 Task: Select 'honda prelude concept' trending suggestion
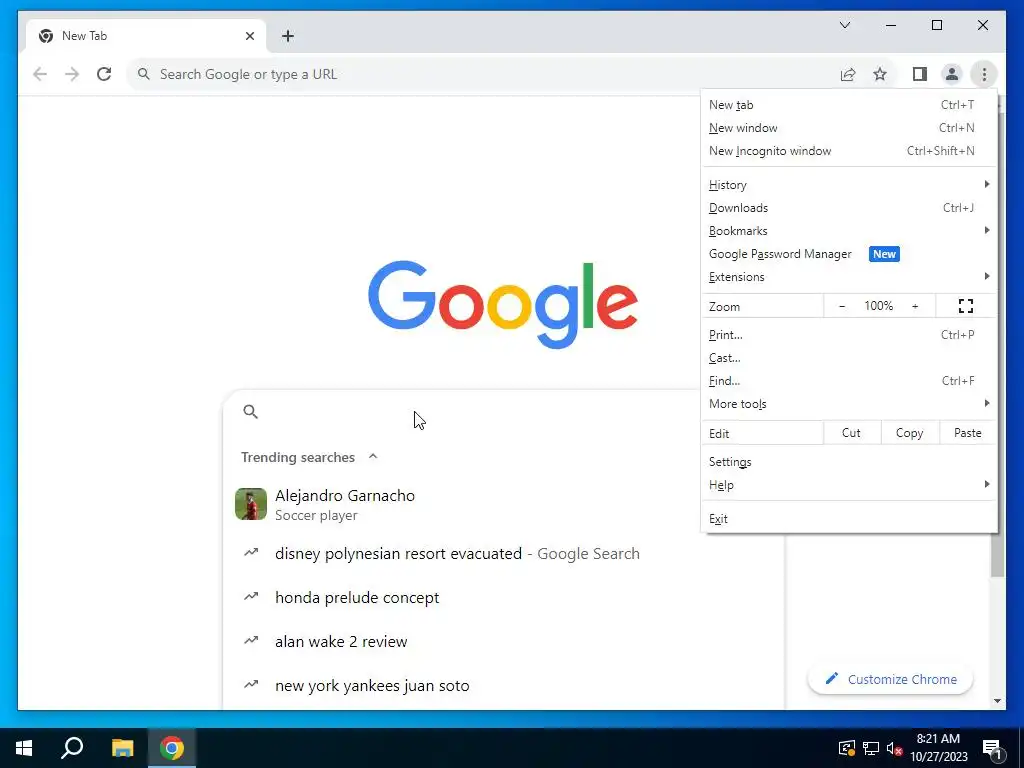[x=357, y=598]
